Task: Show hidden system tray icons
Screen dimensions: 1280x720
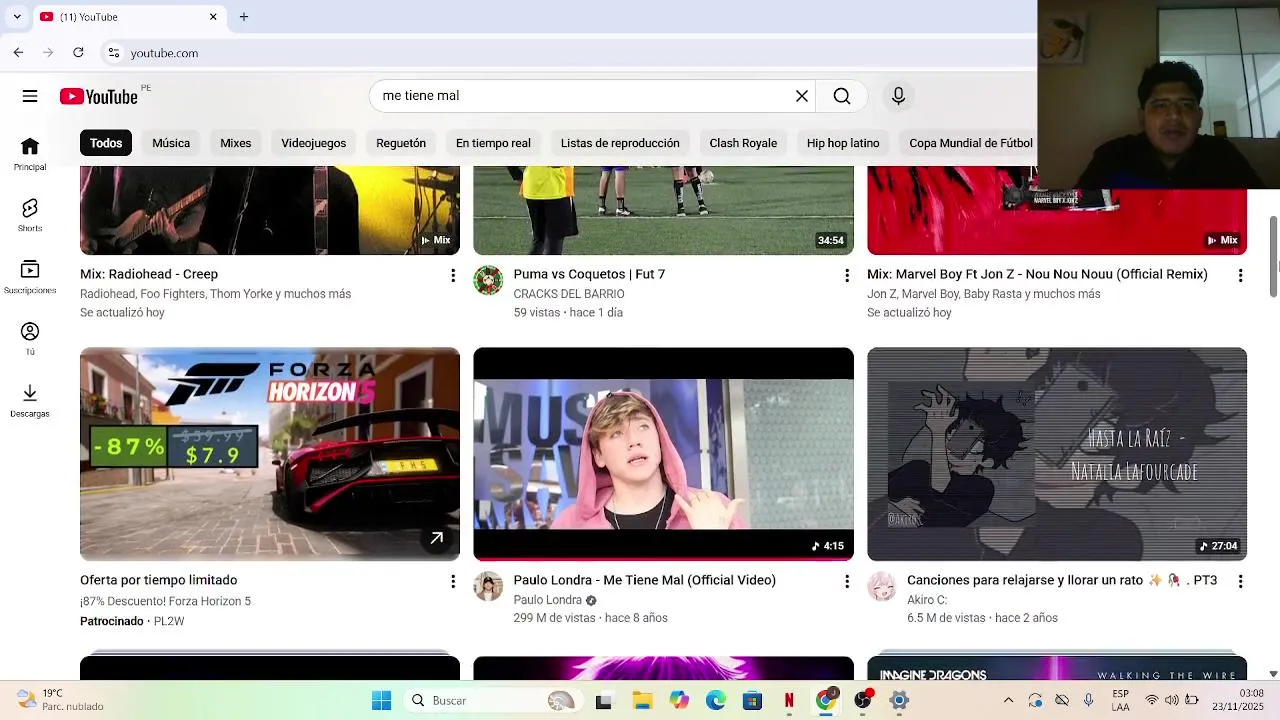Action: tap(1008, 700)
